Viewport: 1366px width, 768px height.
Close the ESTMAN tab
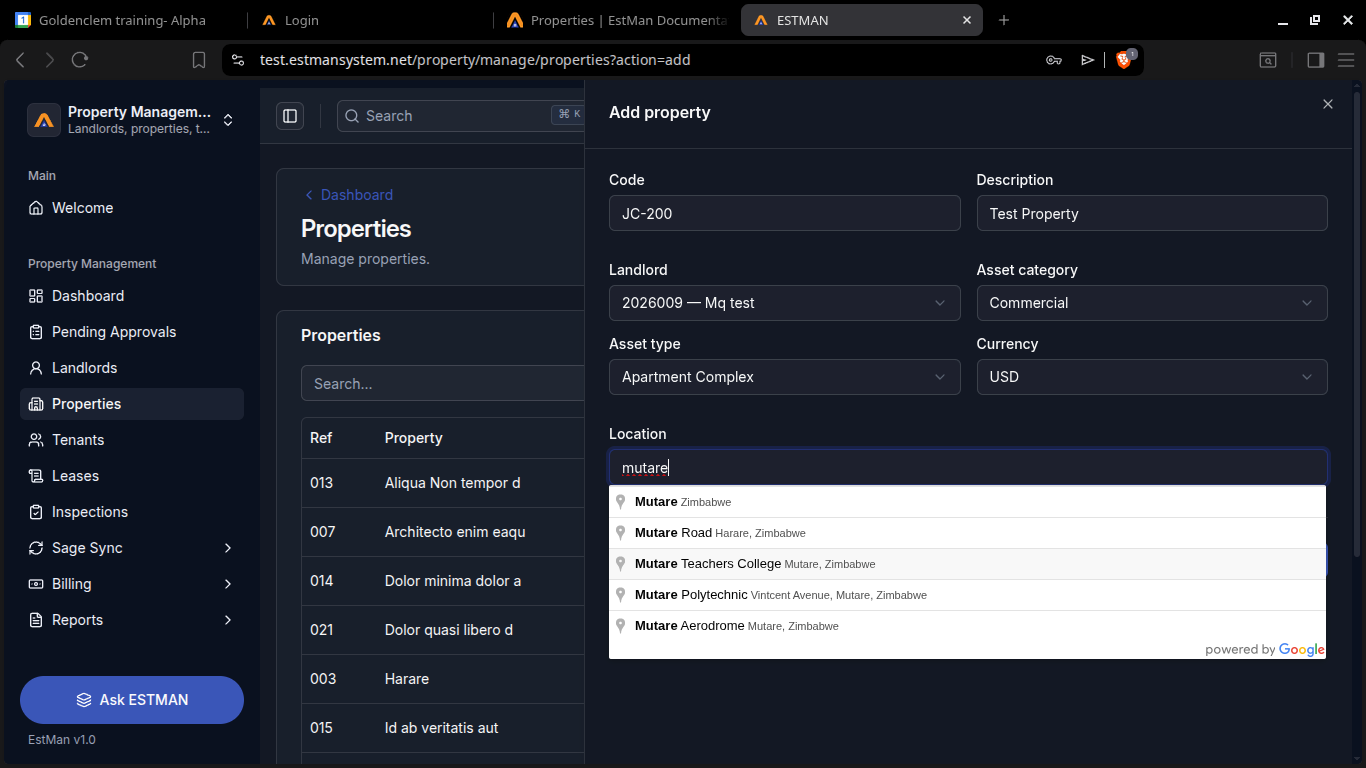(967, 20)
